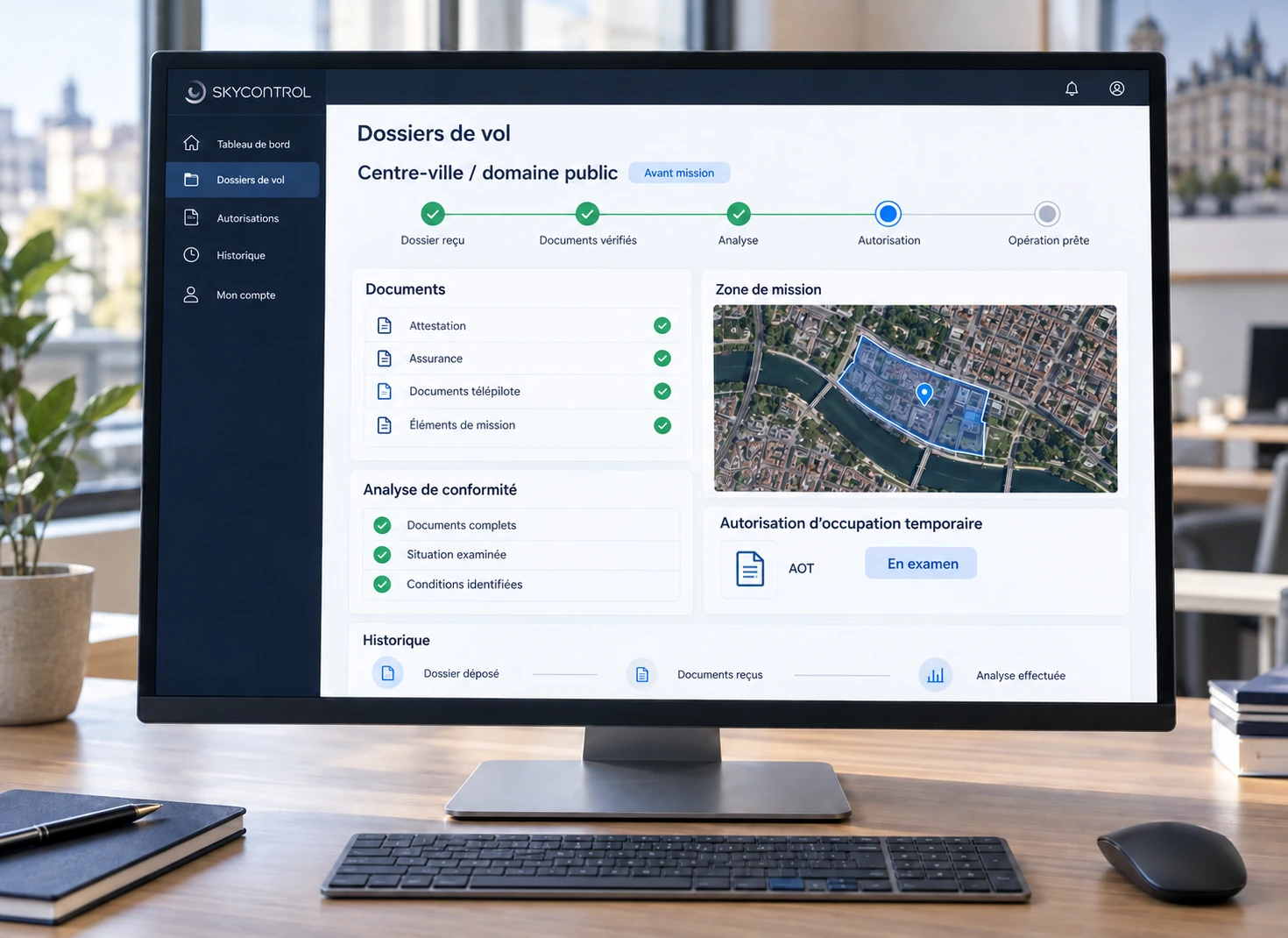Viewport: 1288px width, 938px height.
Task: Click the Zone de mission map image
Action: [x=916, y=398]
